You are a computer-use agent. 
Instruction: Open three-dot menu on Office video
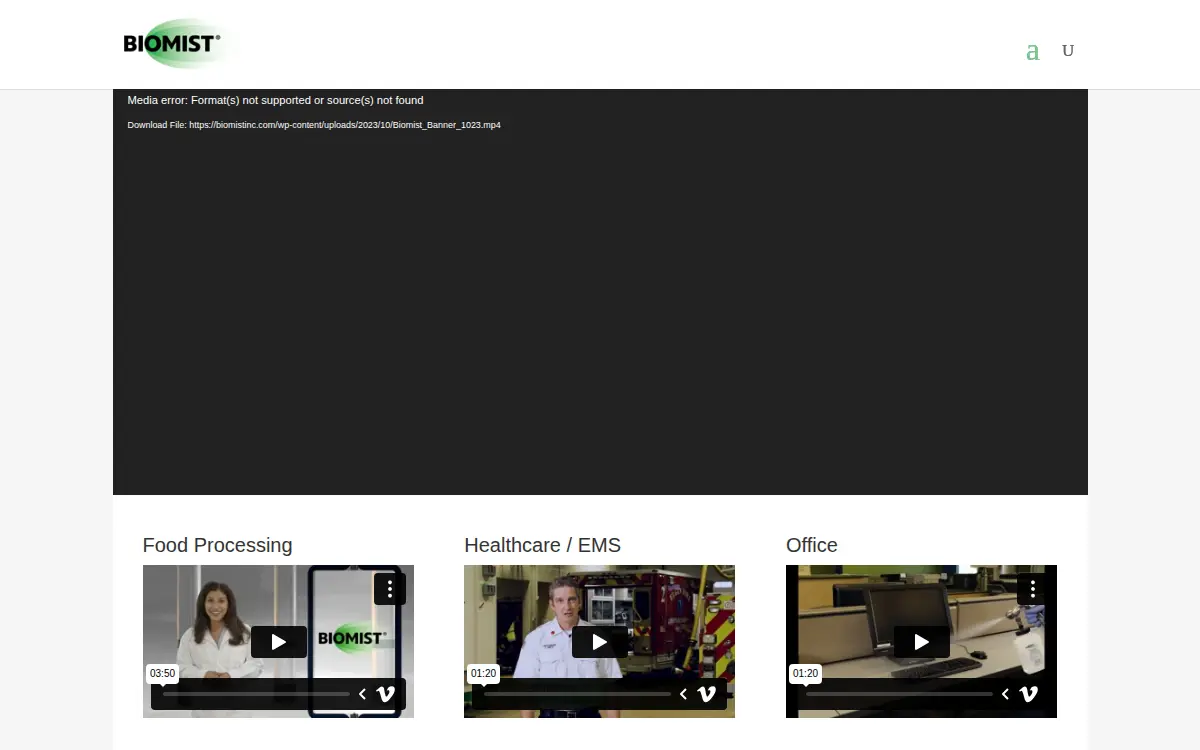[1033, 589]
